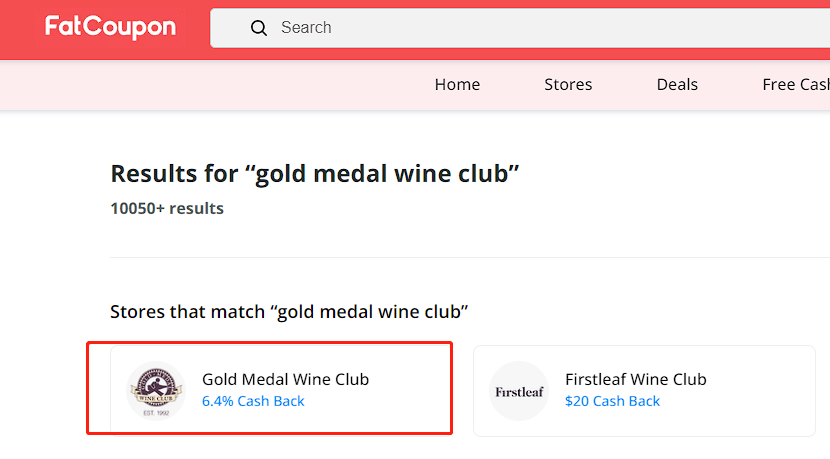Viewport: 830px width, 459px height.
Task: Open the Home menu item
Action: click(457, 85)
